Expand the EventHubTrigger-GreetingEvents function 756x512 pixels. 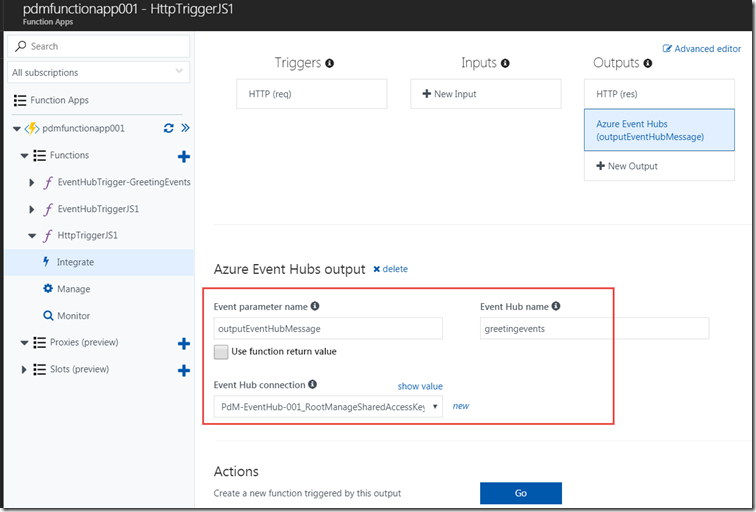click(x=32, y=182)
